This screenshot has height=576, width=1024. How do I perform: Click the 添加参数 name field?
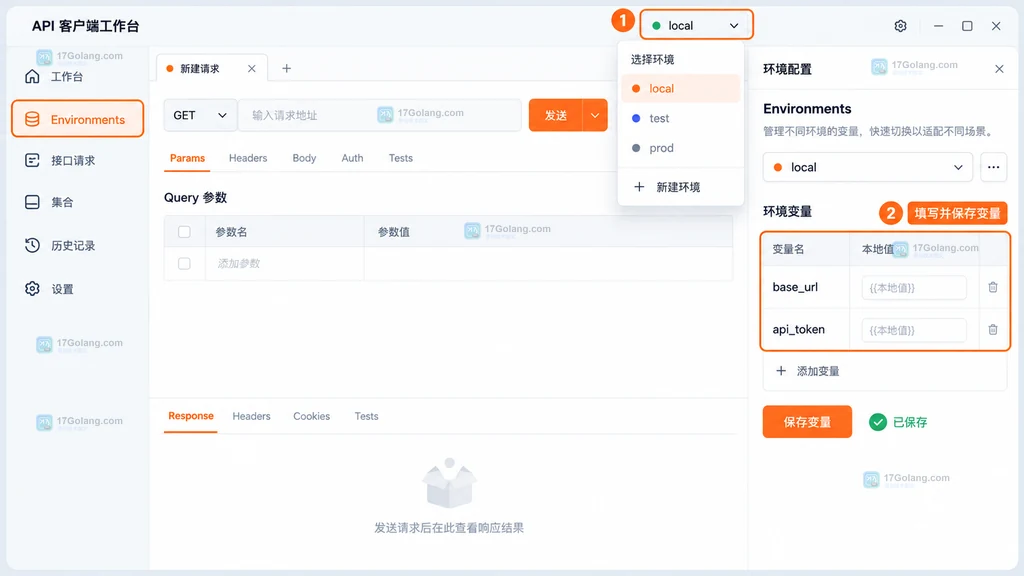[285, 263]
